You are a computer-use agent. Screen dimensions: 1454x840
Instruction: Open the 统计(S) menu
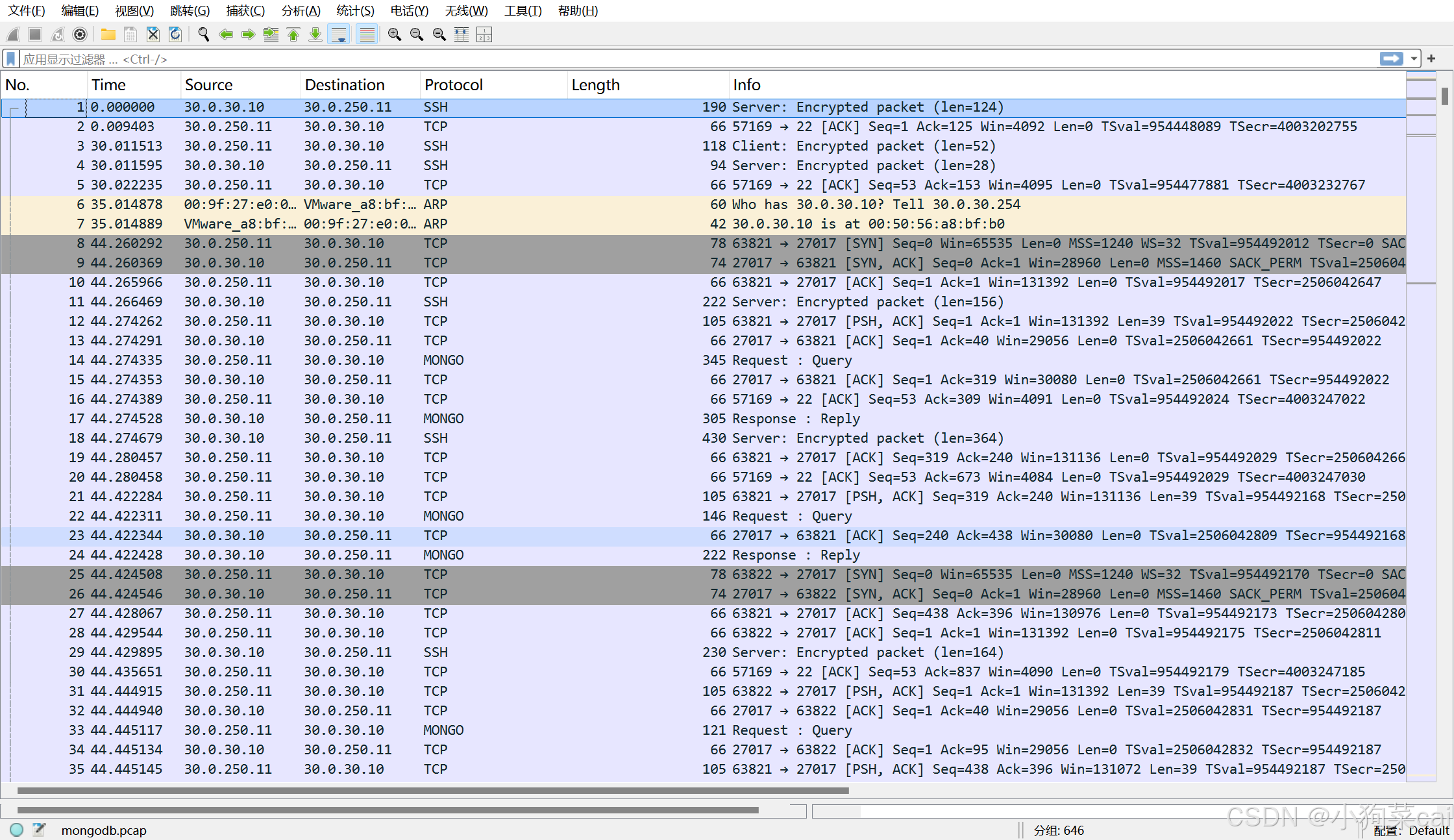point(355,11)
